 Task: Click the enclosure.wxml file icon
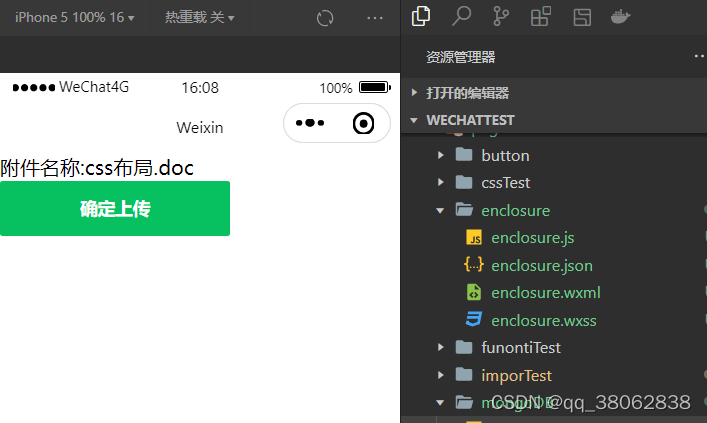[473, 293]
